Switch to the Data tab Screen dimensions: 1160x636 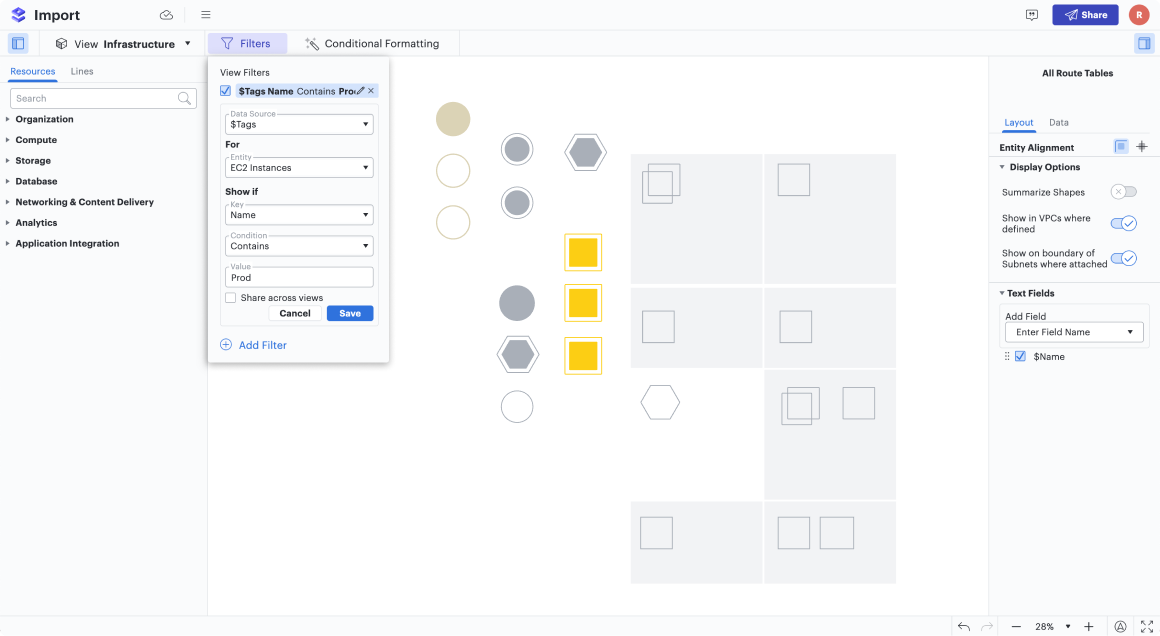(x=1058, y=123)
